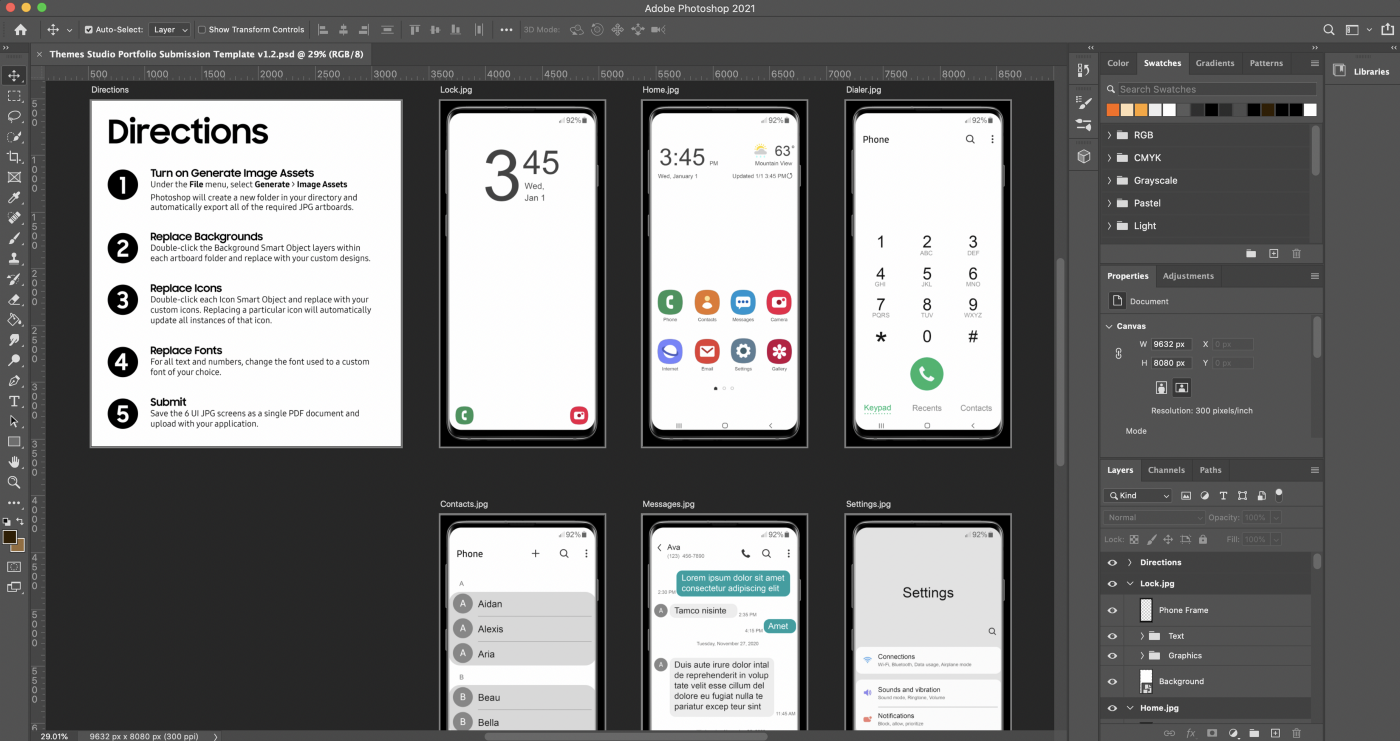
Task: Toggle the layer filtering switch
Action: click(x=1278, y=494)
